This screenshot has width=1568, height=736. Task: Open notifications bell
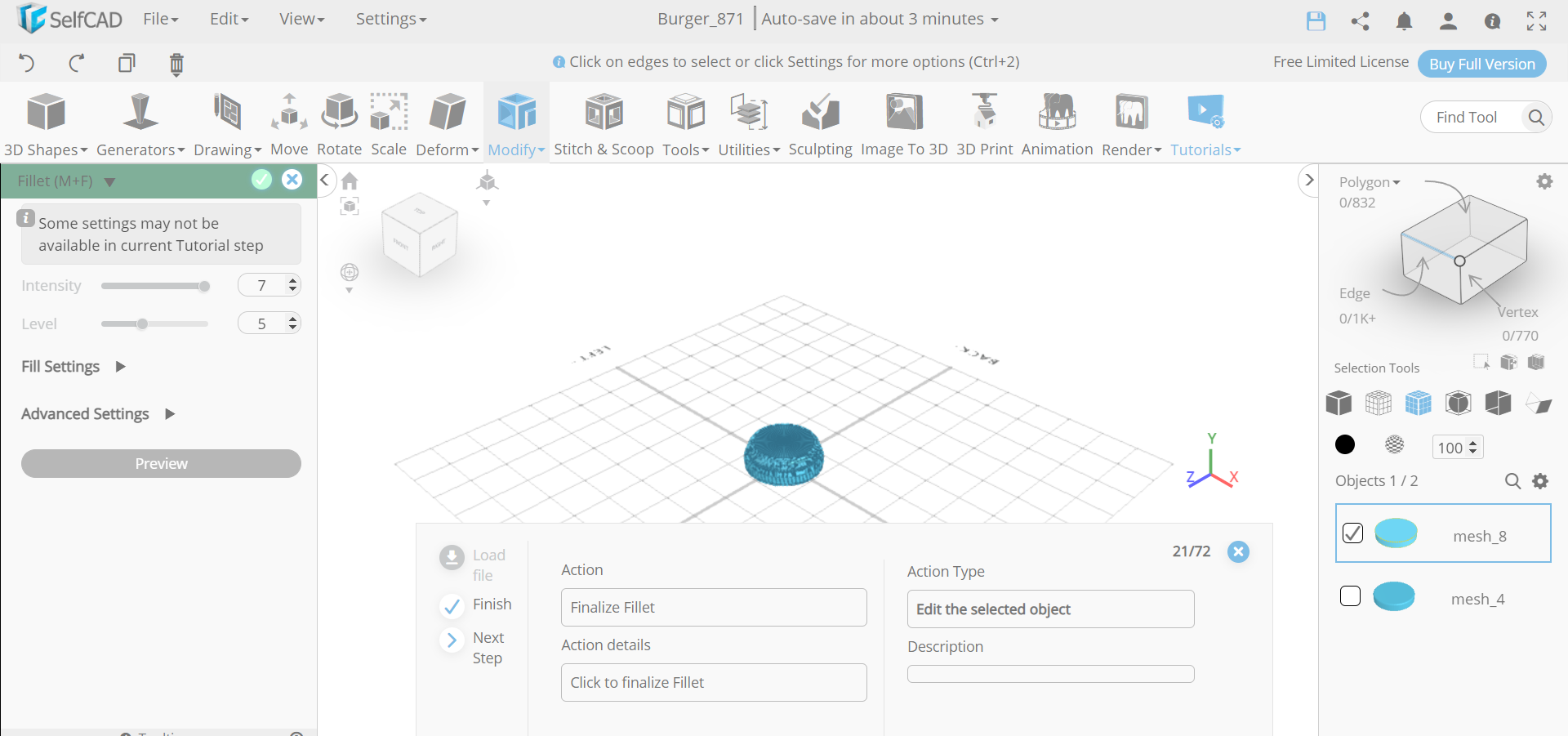pyautogui.click(x=1404, y=21)
